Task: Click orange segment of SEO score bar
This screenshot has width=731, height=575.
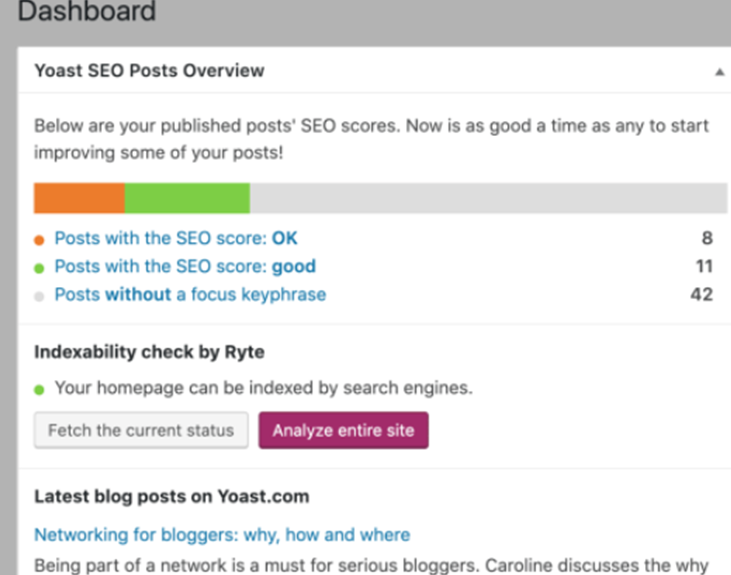Action: pyautogui.click(x=79, y=198)
